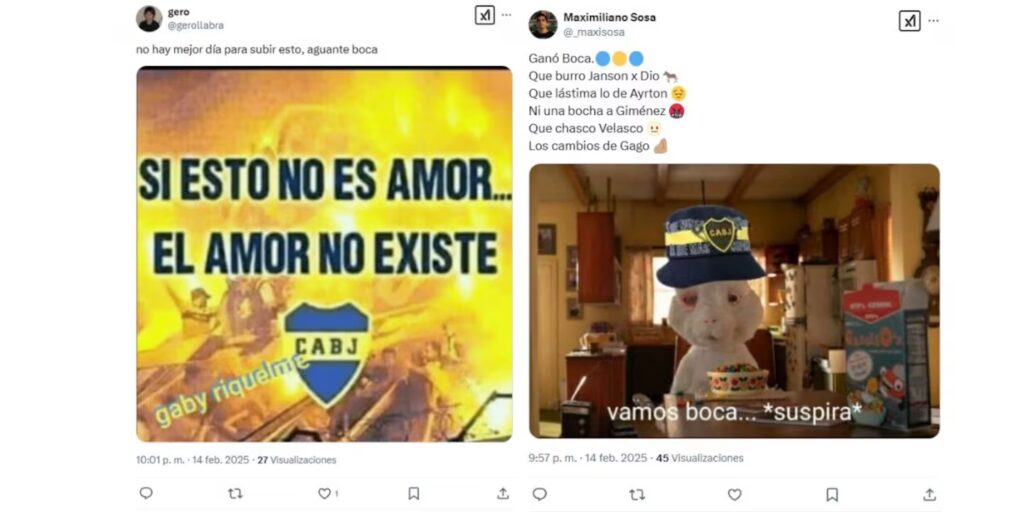The image size is (1024, 512).
Task: Open more options menu on gero's tweet
Action: pos(507,15)
